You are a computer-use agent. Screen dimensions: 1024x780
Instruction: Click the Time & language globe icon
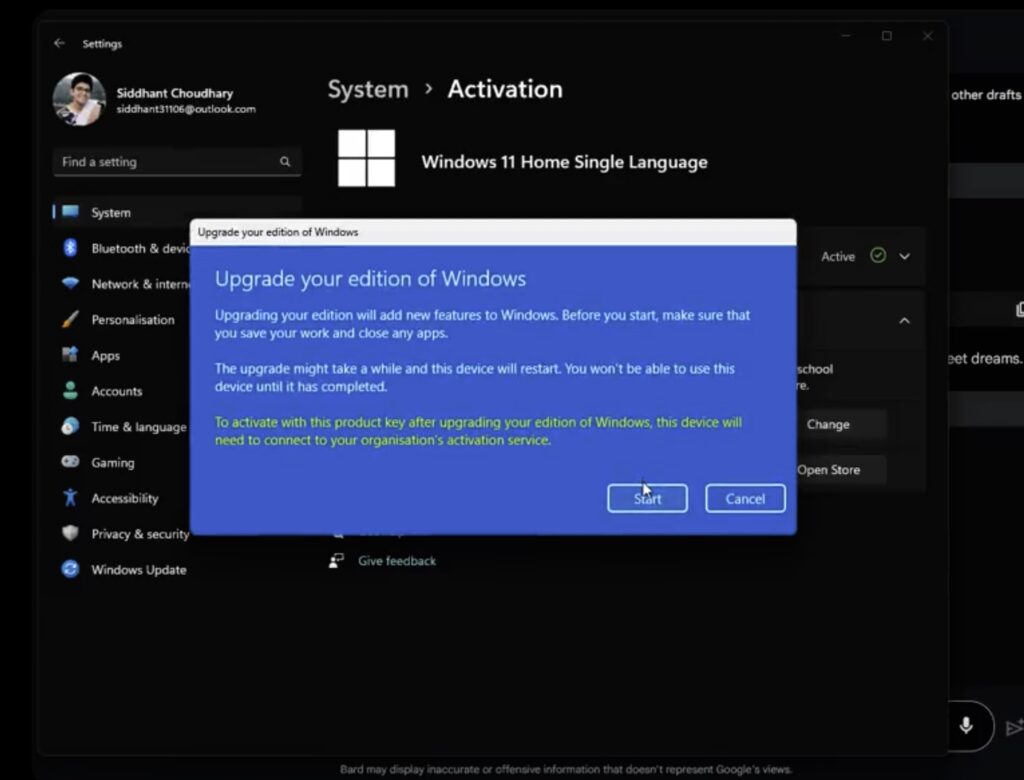(70, 426)
